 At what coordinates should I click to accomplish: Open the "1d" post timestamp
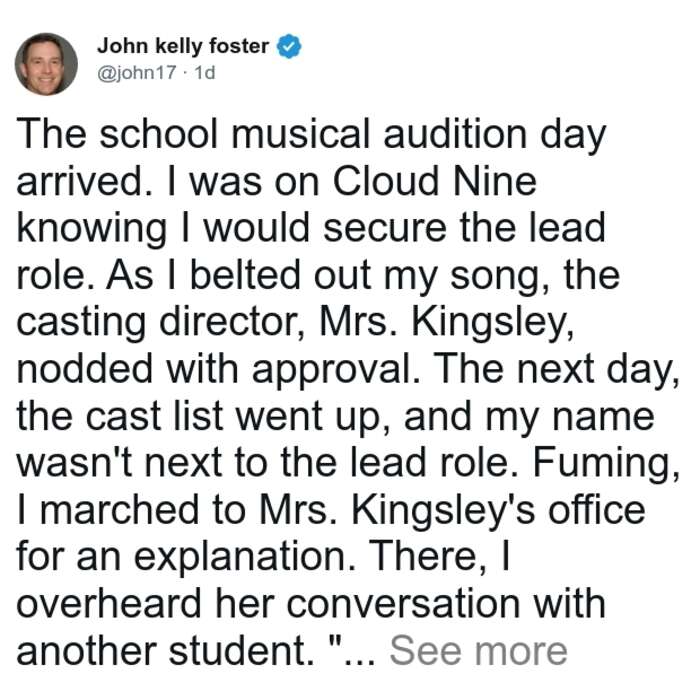(205, 73)
